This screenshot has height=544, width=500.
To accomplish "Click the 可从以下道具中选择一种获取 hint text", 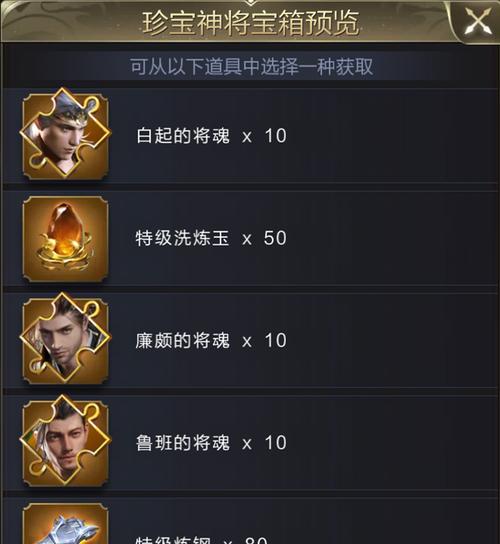I will (x=252, y=66).
